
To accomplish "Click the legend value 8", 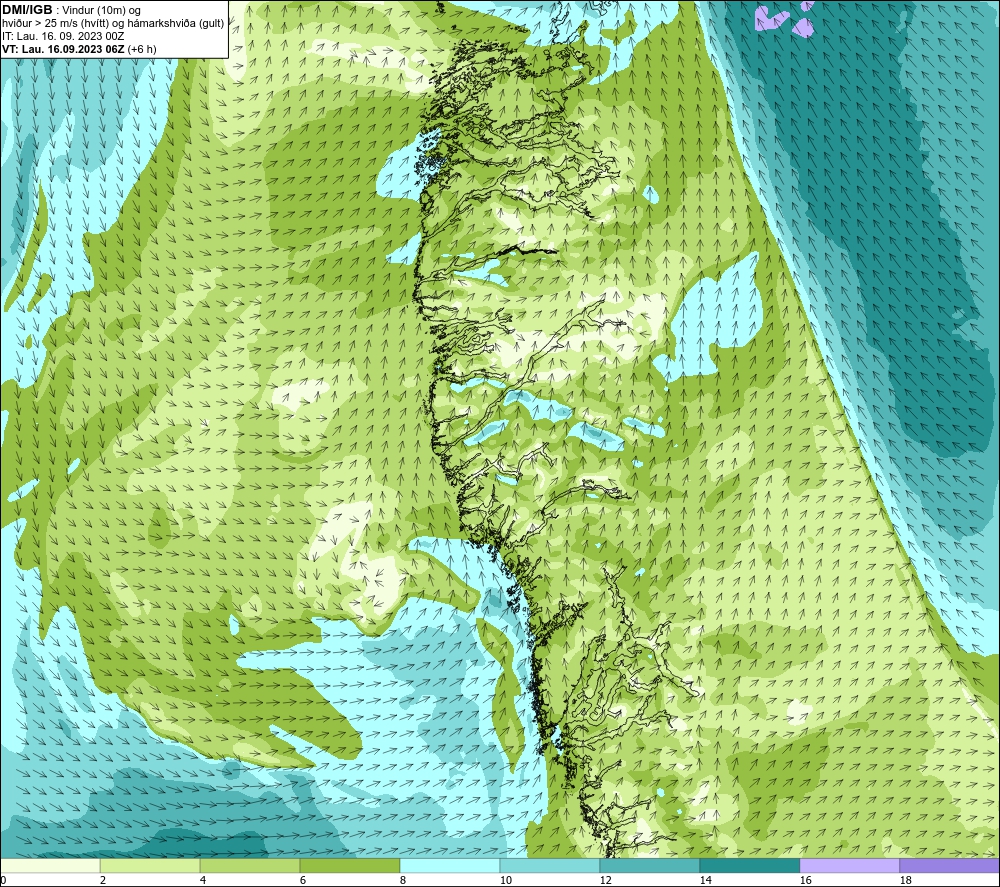I will (x=403, y=880).
